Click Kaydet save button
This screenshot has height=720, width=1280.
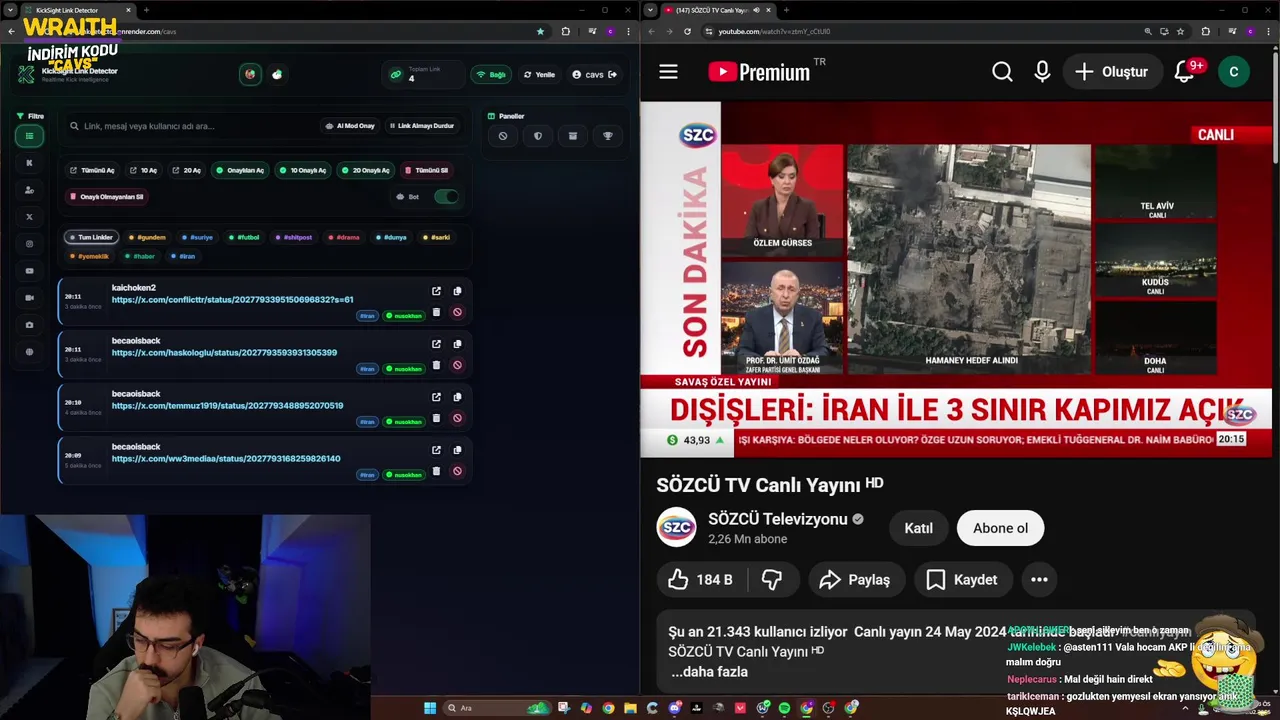[x=962, y=580]
